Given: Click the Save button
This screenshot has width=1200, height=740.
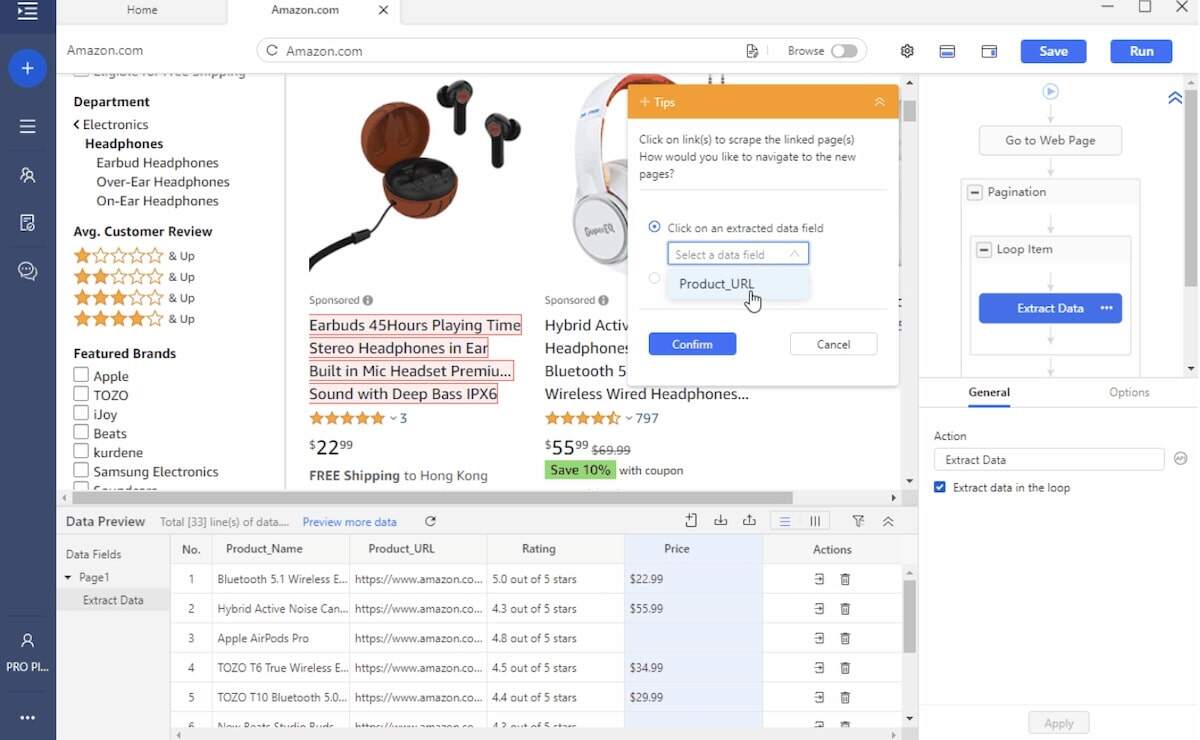Looking at the screenshot, I should point(1053,51).
